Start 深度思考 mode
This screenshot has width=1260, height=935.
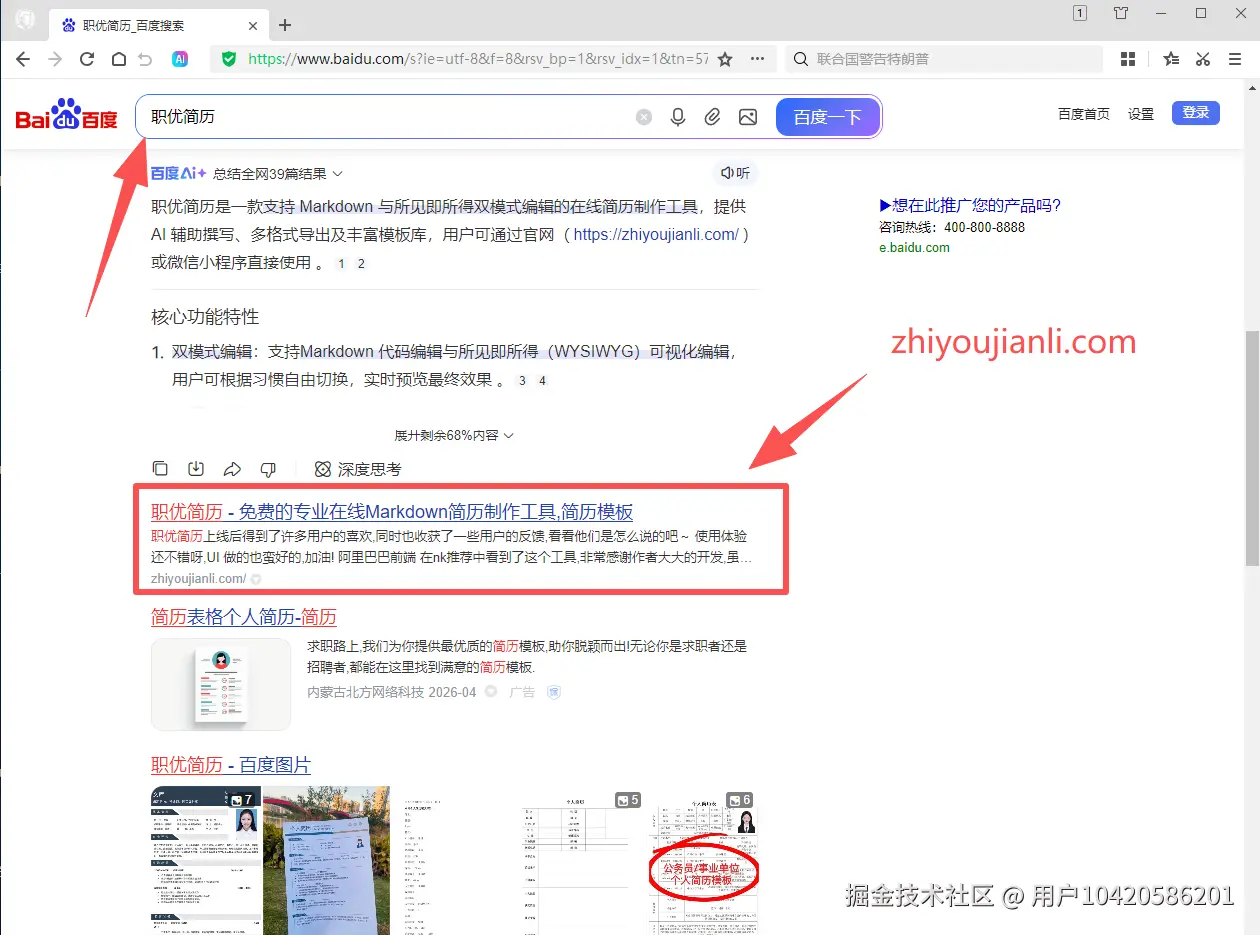358,469
